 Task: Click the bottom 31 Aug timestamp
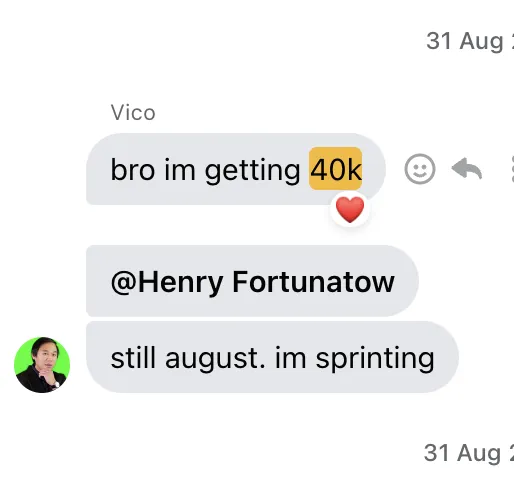469,453
